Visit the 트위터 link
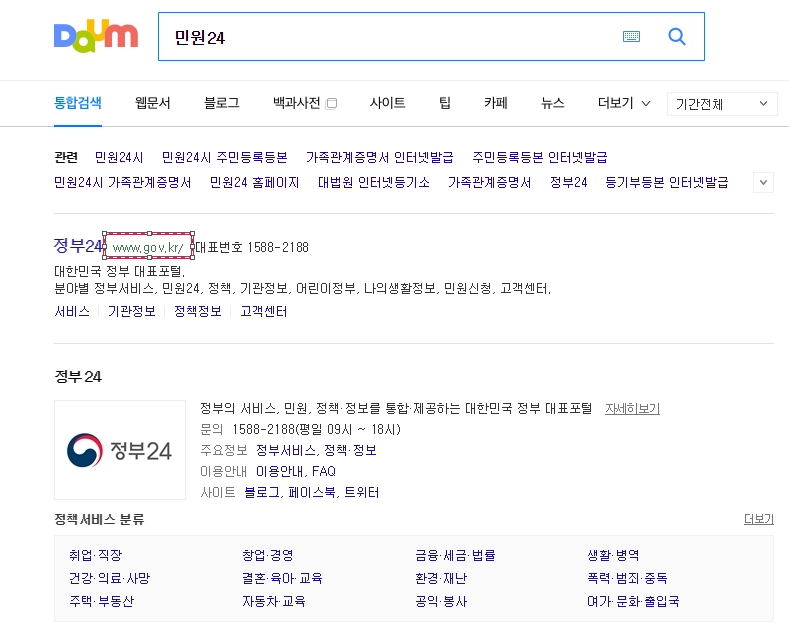789x634 pixels. pos(361,492)
